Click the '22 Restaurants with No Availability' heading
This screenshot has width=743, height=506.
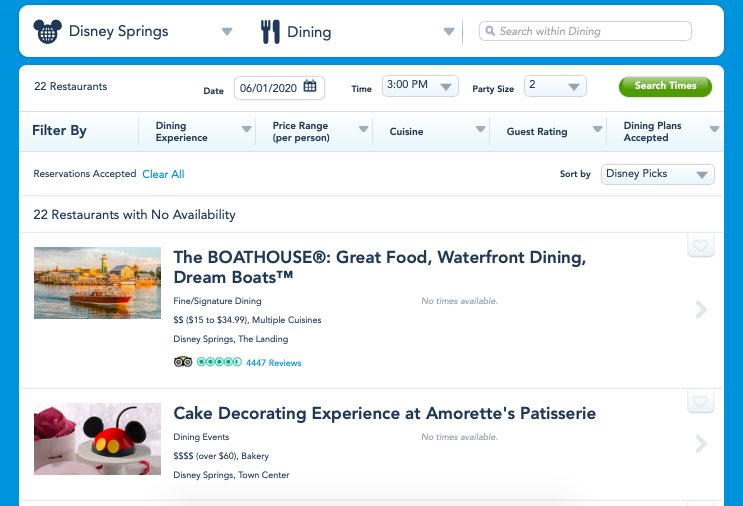tap(134, 215)
